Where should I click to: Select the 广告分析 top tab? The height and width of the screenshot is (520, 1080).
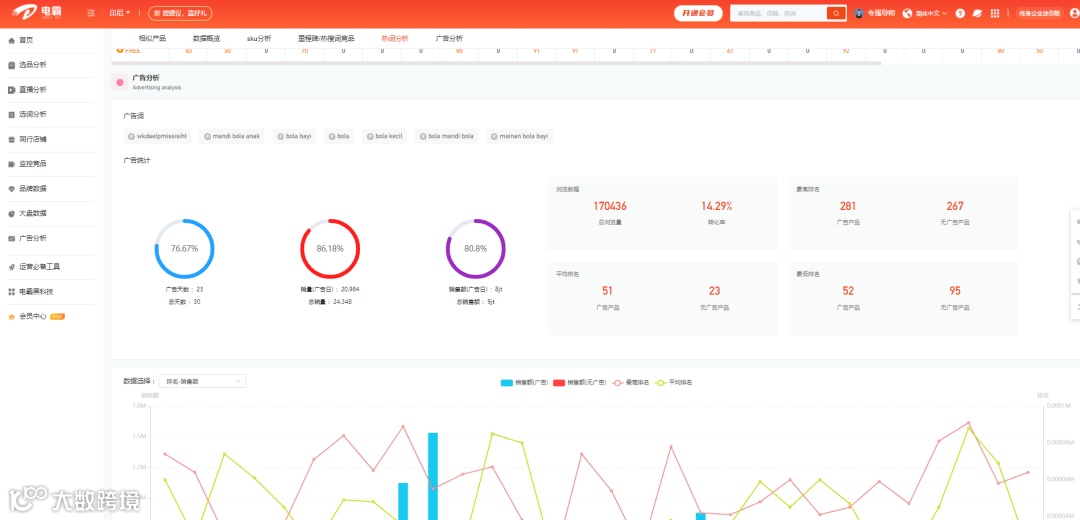449,39
